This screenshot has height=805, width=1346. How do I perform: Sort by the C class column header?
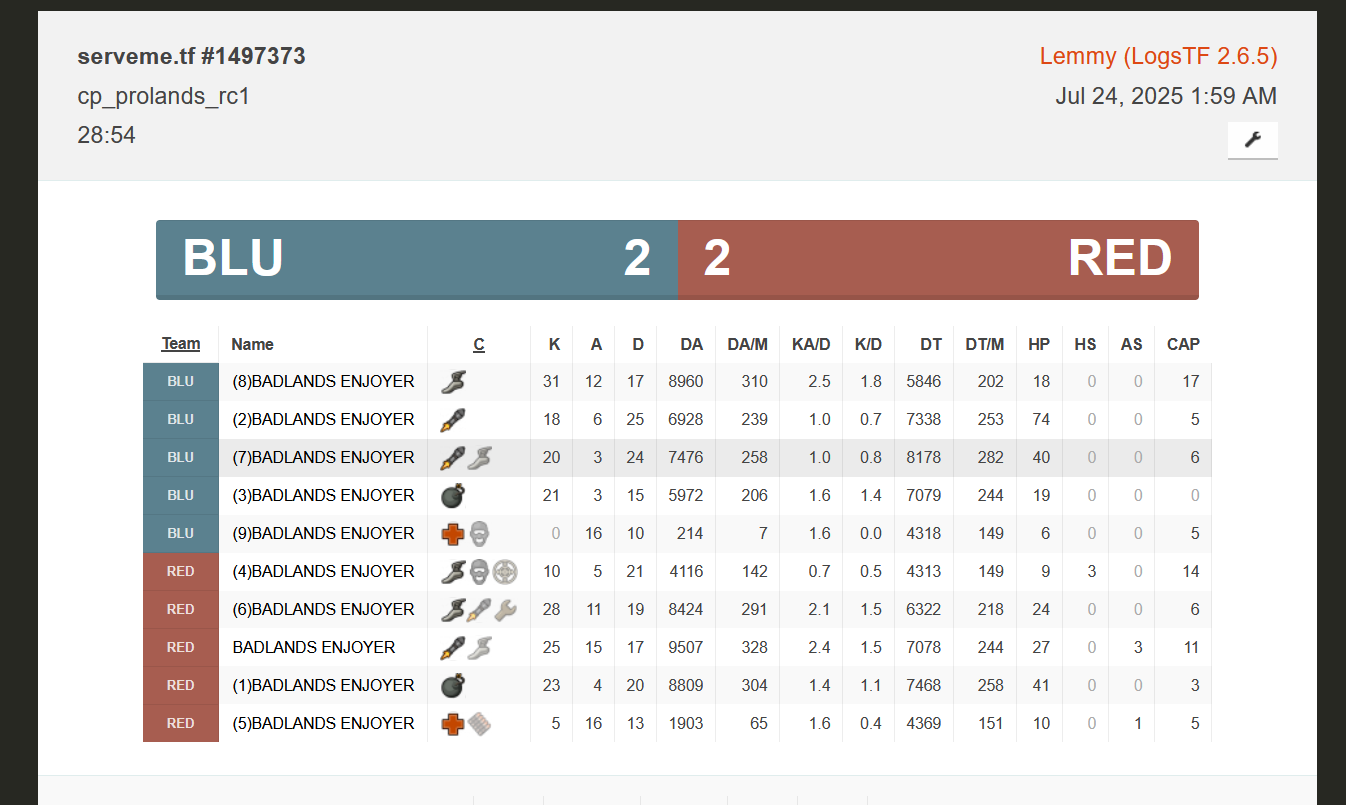point(479,344)
